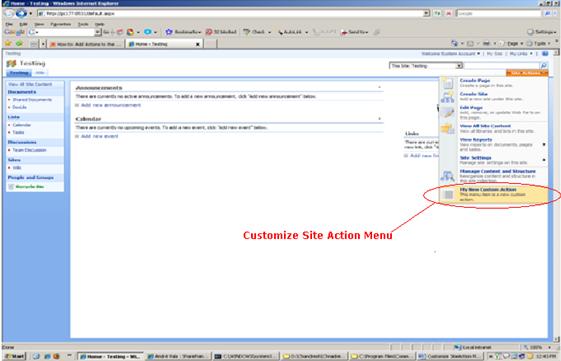The height and width of the screenshot is (361, 561).
Task: Click the Add new event link
Action: click(x=99, y=136)
